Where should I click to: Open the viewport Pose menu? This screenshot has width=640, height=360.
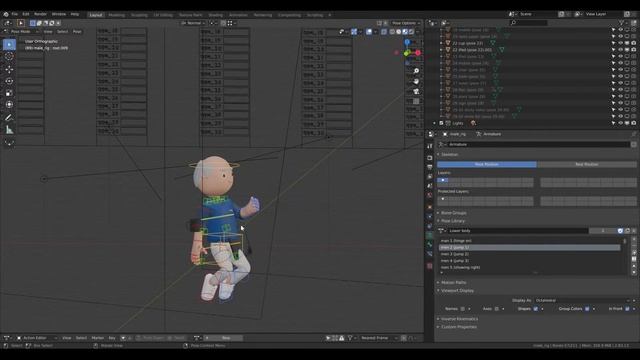tap(77, 31)
